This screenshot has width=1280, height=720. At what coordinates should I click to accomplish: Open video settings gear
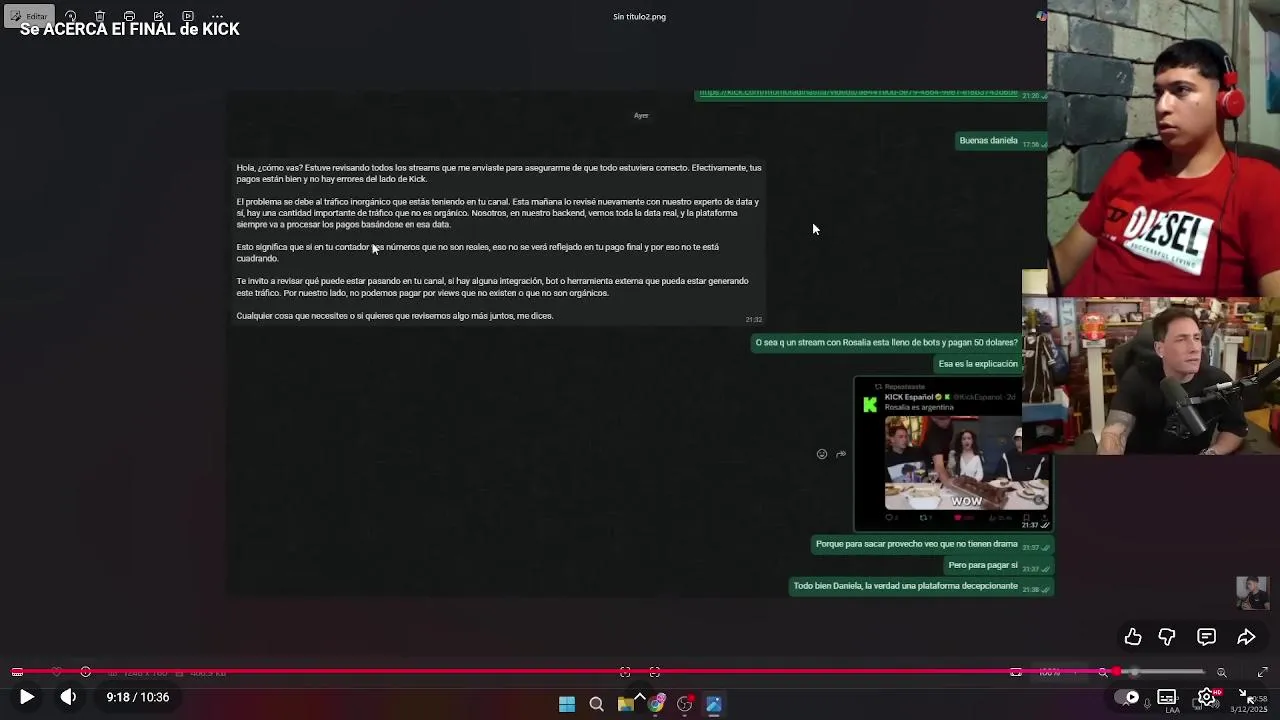pyautogui.click(x=1206, y=697)
